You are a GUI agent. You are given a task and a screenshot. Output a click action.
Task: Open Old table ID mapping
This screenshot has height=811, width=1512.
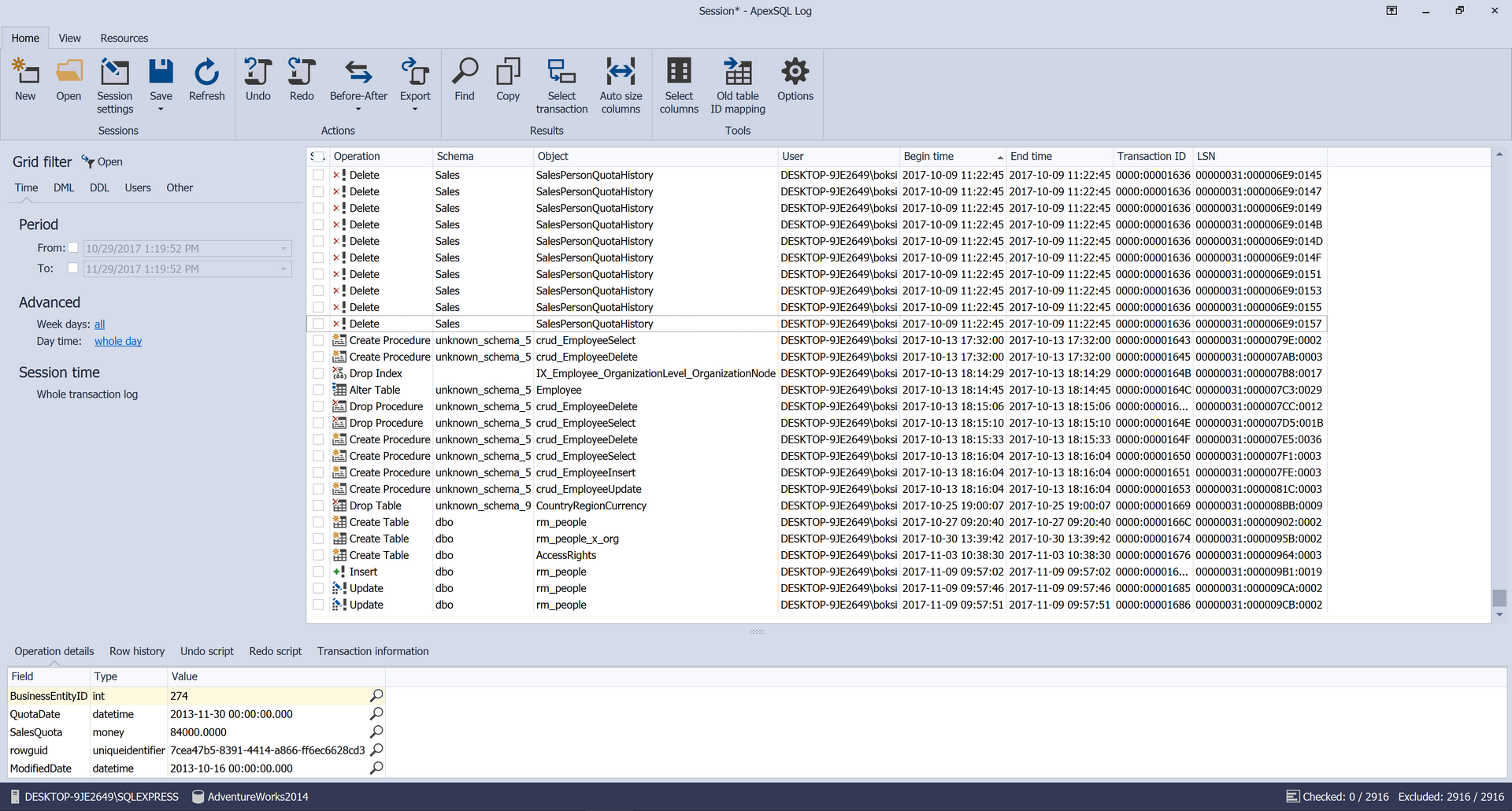click(738, 85)
